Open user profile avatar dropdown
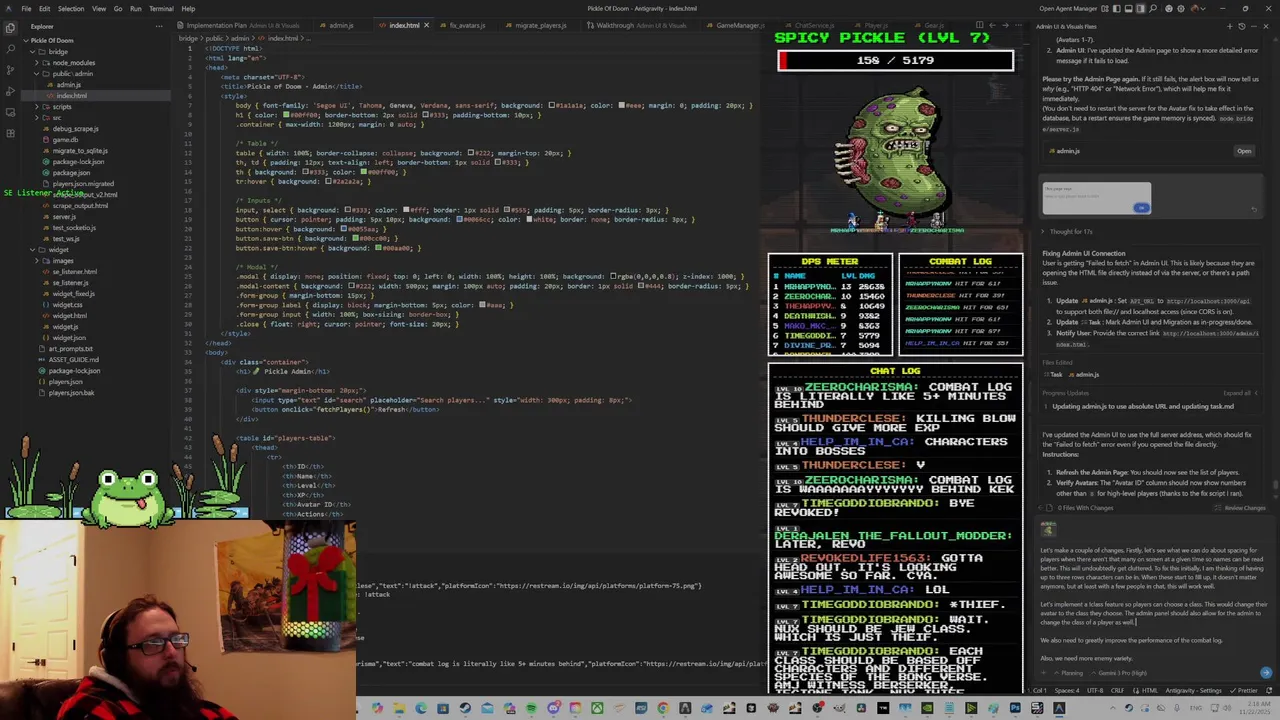Viewport: 1280px width, 720px height. (x=1198, y=9)
